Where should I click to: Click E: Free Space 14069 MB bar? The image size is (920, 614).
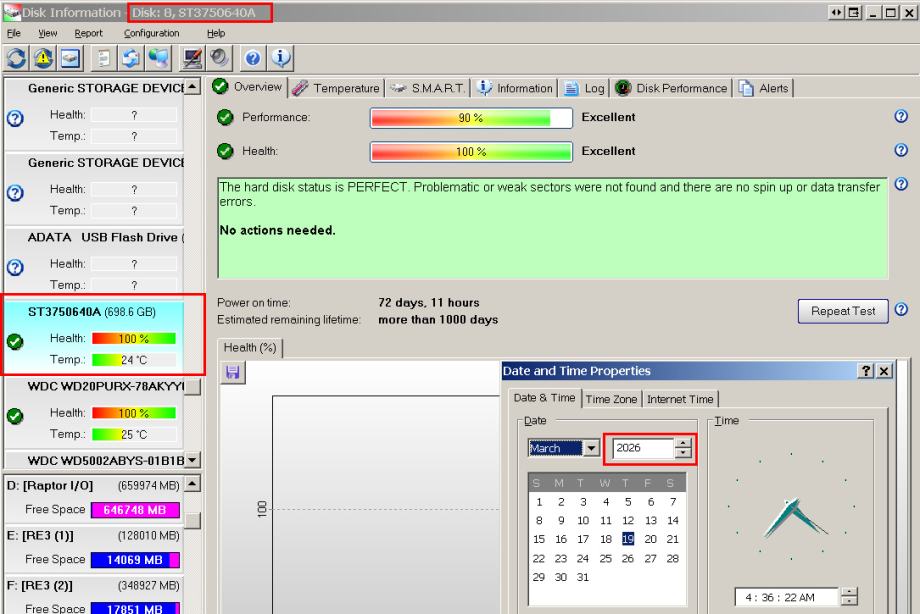point(135,560)
